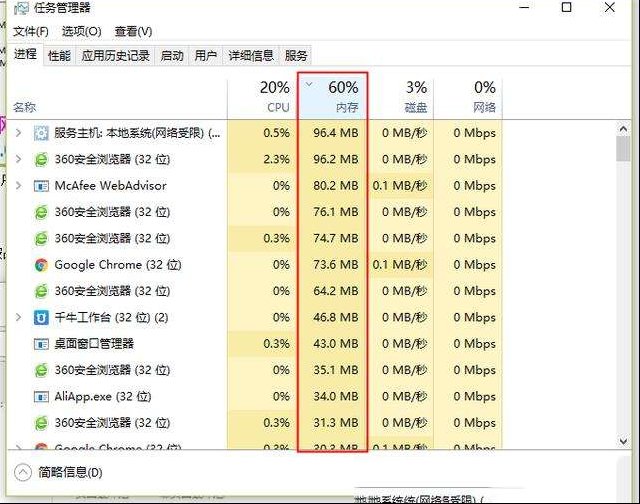Screen dimensions: 640x504
Task: Click the 360安全浏览器 icon at 64.2 MB
Action: [41, 291]
